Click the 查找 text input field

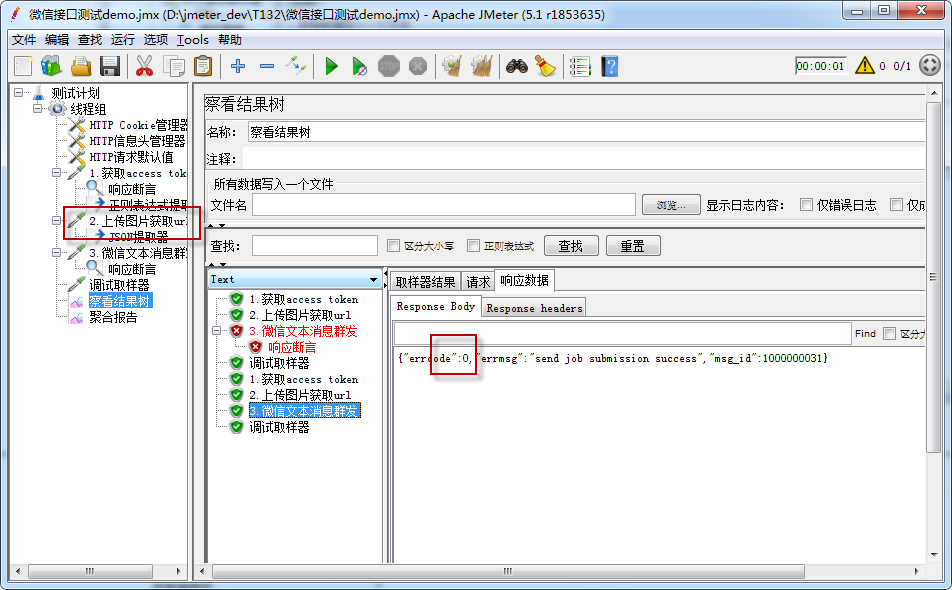(x=315, y=245)
